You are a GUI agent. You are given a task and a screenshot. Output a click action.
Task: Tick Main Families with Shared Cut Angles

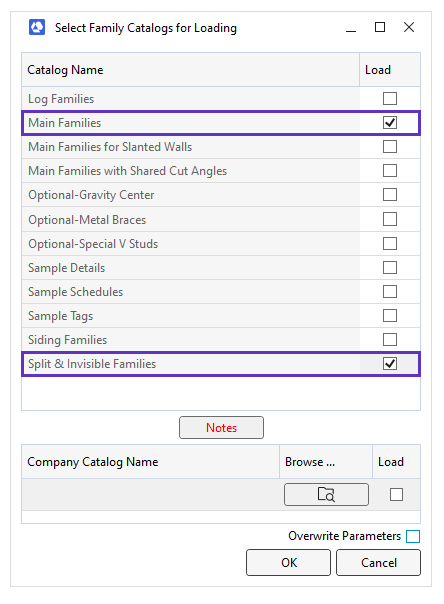(x=390, y=171)
